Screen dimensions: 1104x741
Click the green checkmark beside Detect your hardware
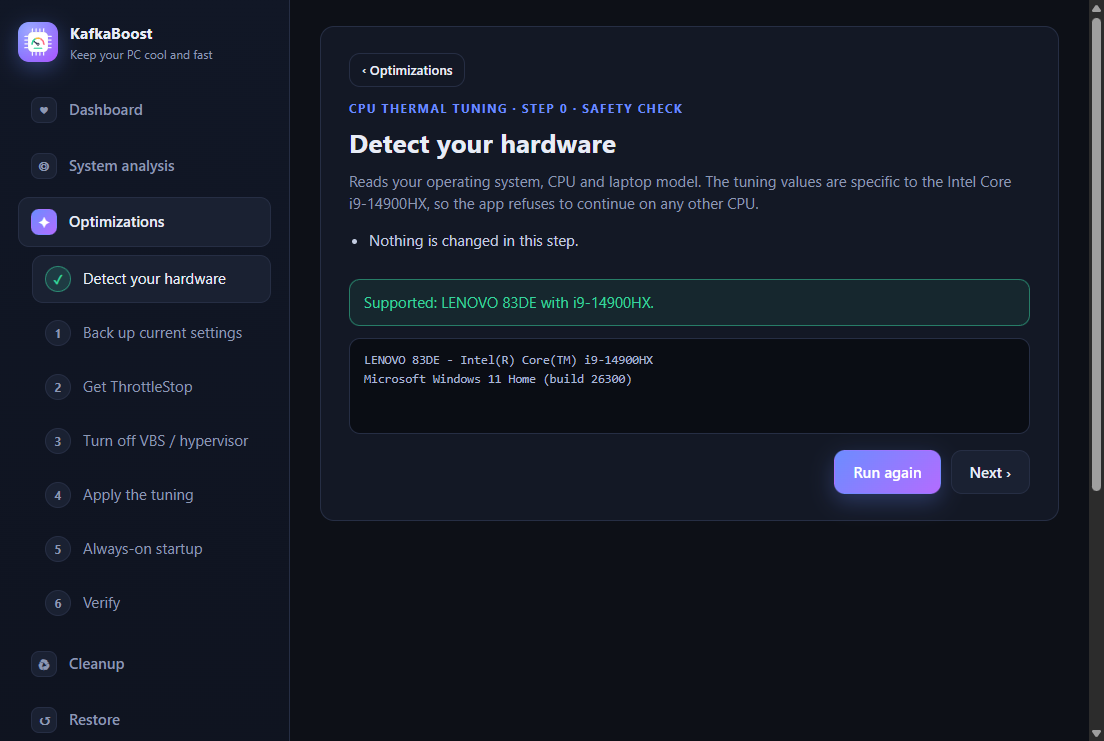[x=58, y=279]
